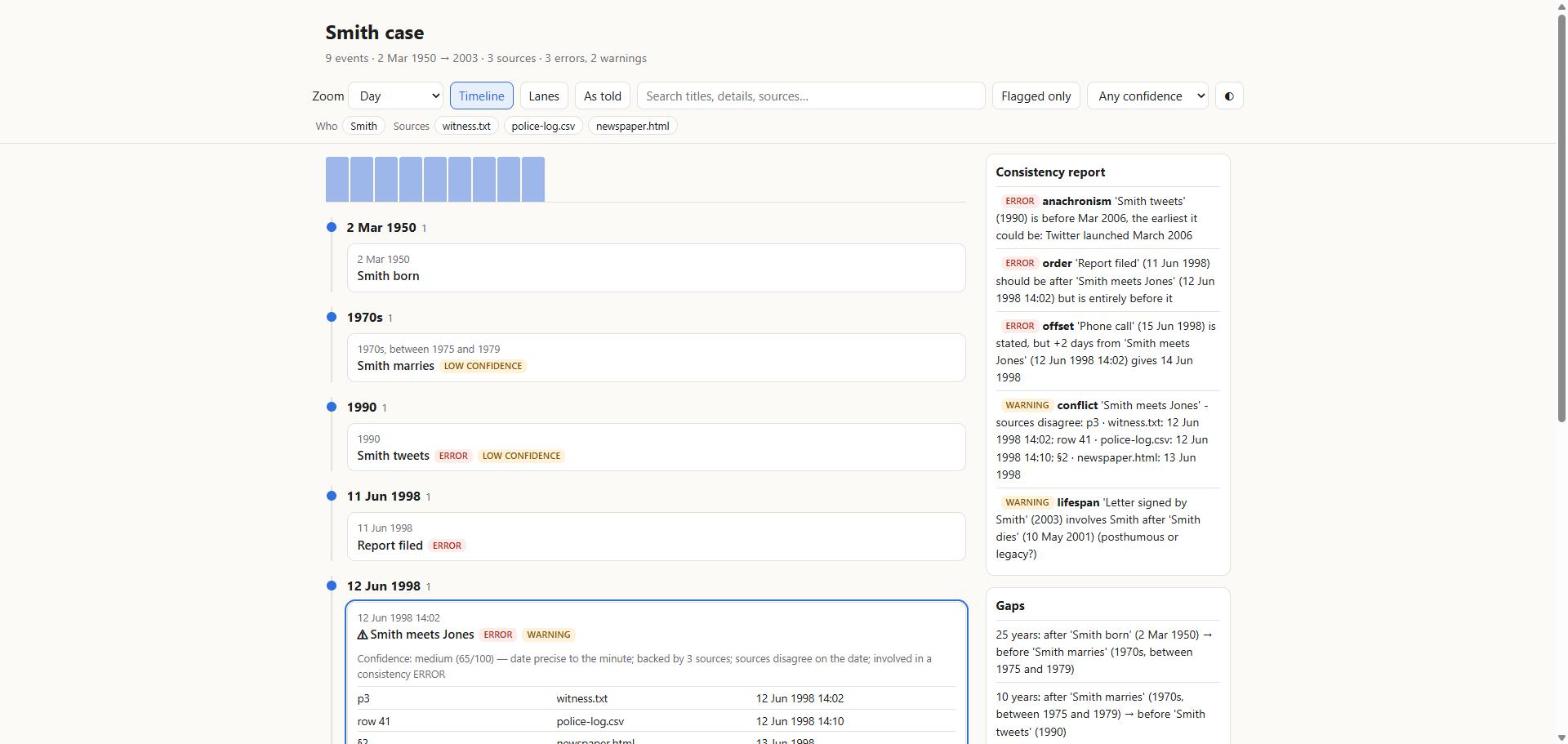The height and width of the screenshot is (744, 1568).
Task: Open the Smith born event card
Action: 656,268
